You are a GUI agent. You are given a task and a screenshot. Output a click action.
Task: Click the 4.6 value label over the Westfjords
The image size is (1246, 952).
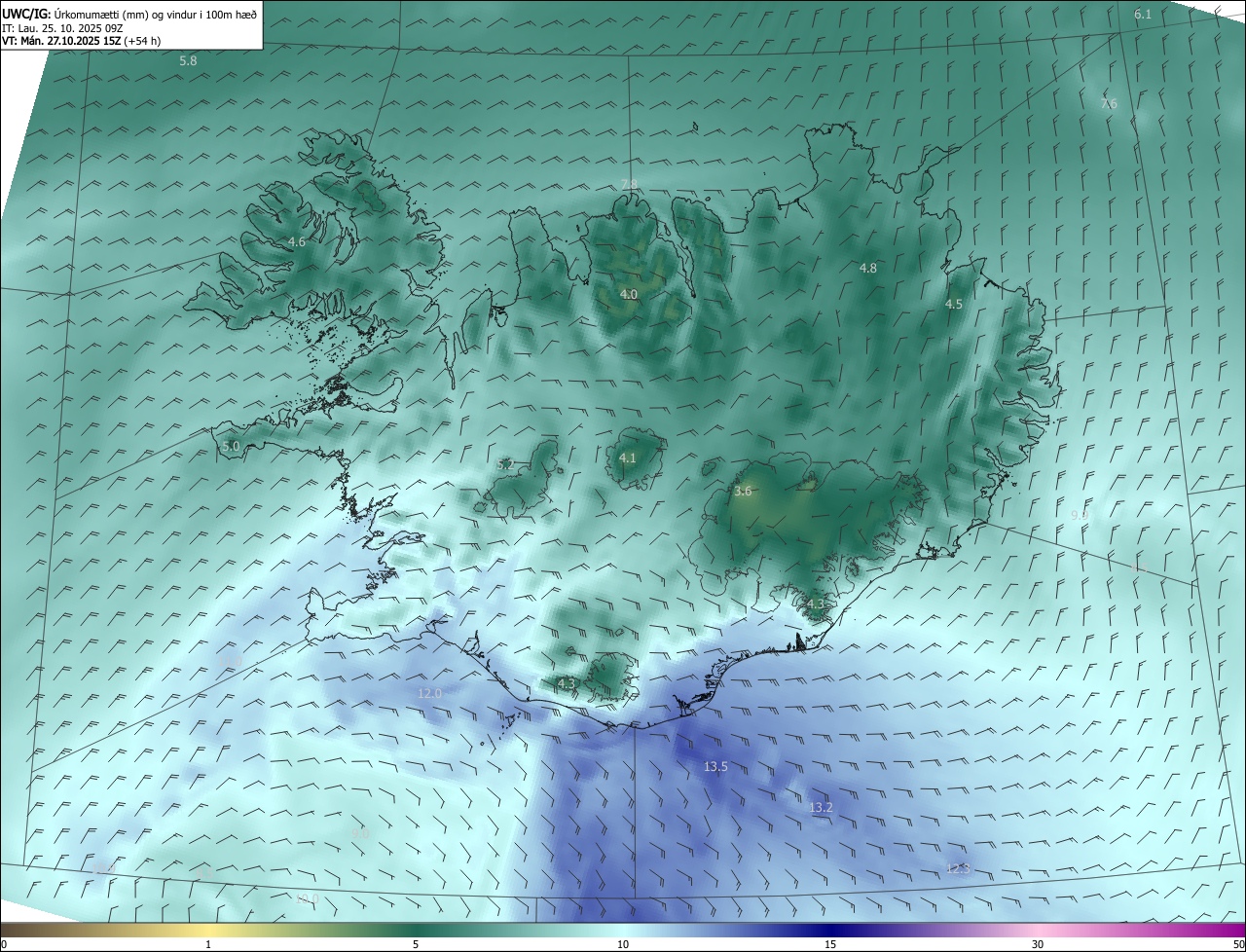tap(297, 241)
